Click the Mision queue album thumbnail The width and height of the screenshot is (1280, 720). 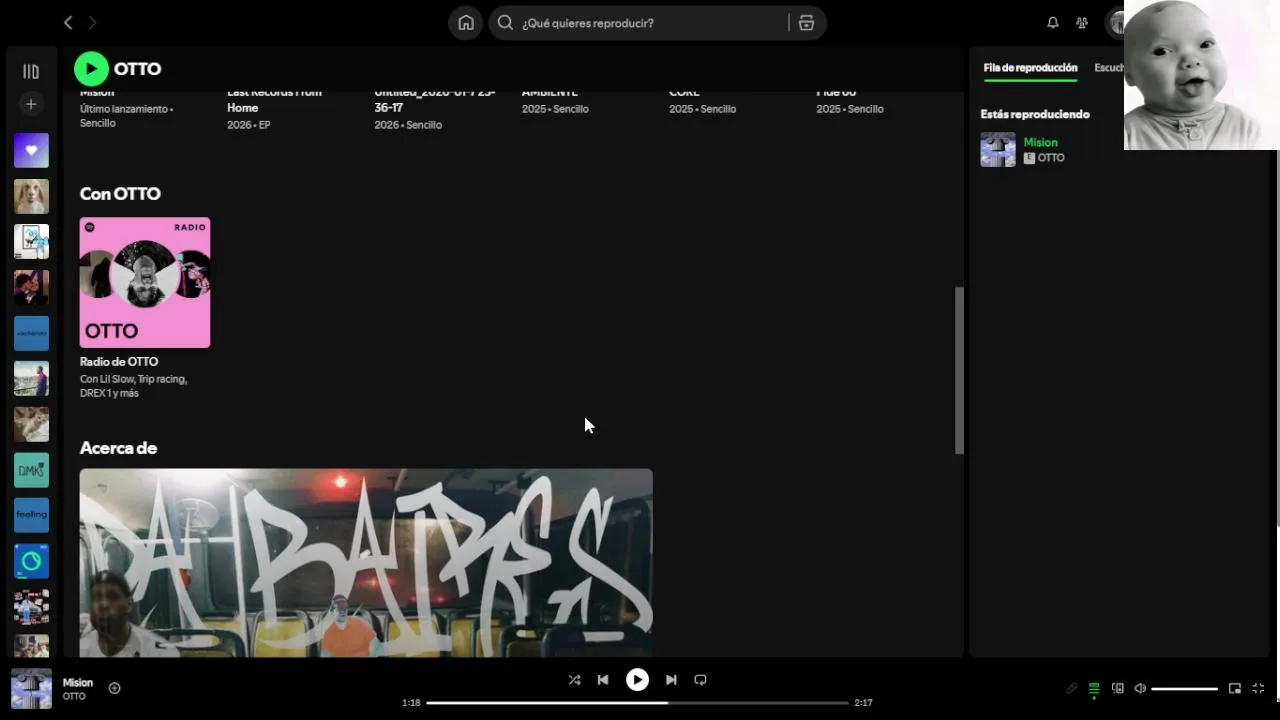[x=998, y=150]
